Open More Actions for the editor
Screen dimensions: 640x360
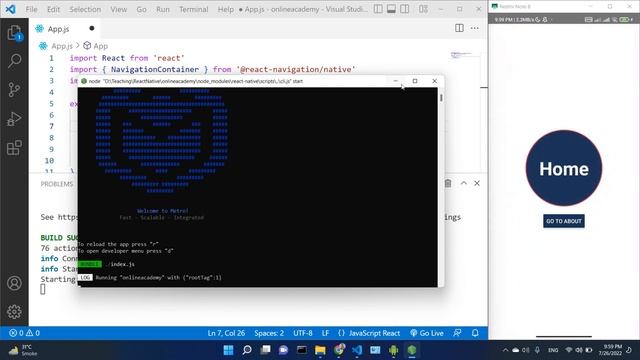coord(475,28)
